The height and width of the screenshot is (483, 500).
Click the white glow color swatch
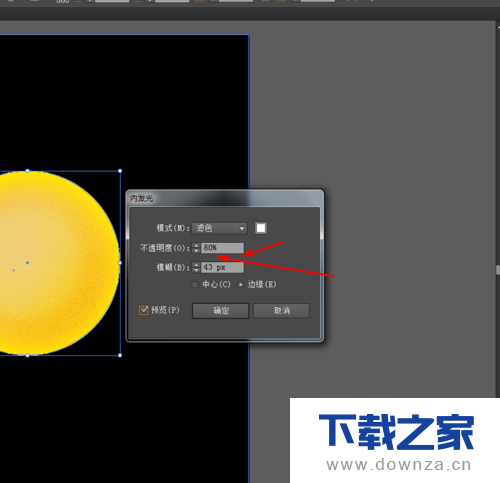point(261,228)
